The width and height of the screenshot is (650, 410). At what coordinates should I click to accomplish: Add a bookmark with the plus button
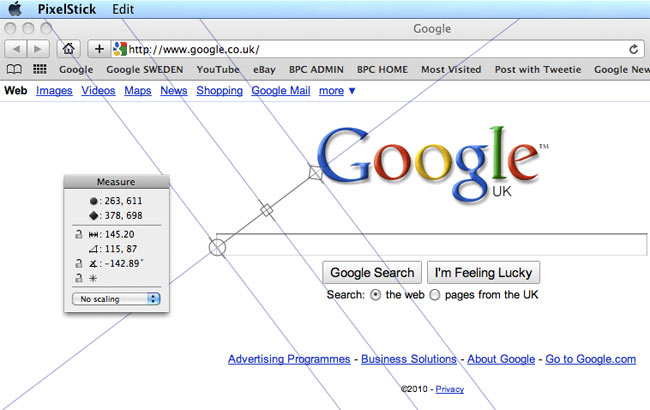coord(99,49)
